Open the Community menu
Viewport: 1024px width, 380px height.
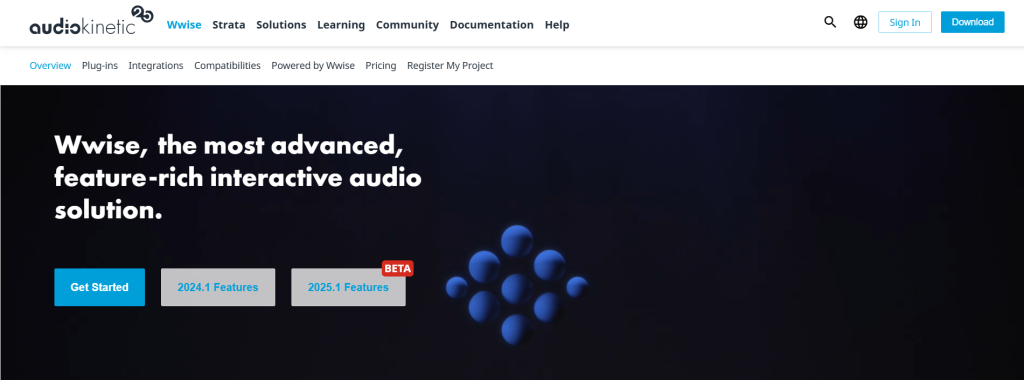[407, 25]
